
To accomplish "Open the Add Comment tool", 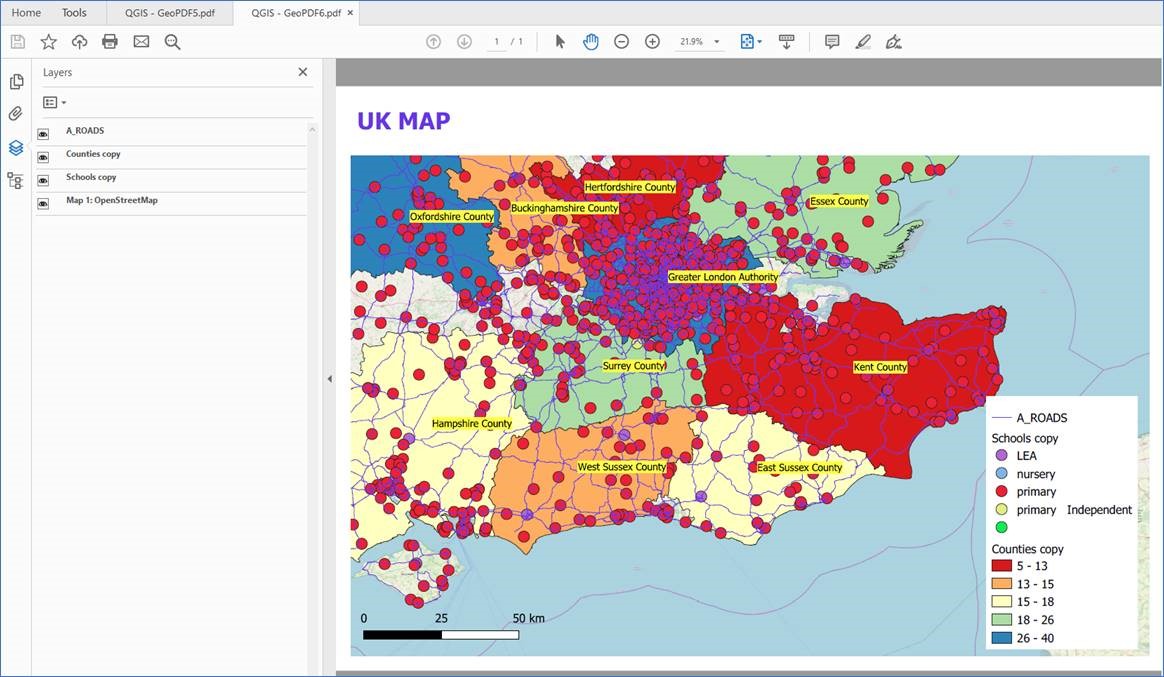I will (x=832, y=41).
